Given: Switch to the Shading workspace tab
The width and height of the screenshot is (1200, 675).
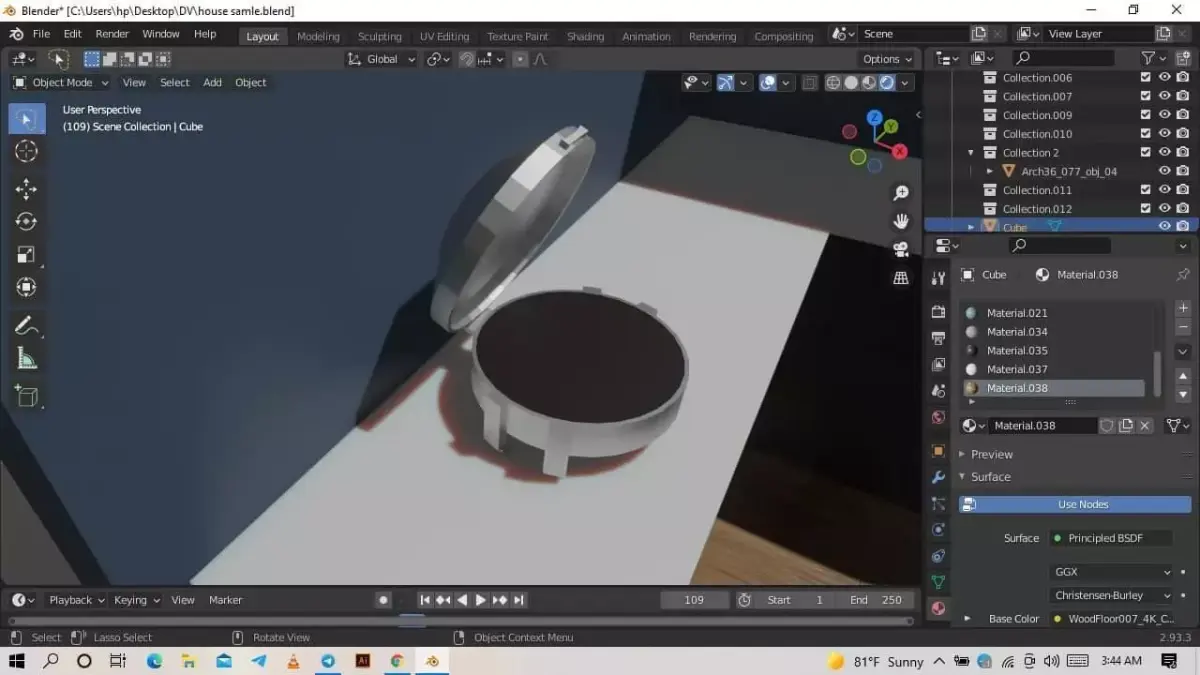Looking at the screenshot, I should click(585, 36).
